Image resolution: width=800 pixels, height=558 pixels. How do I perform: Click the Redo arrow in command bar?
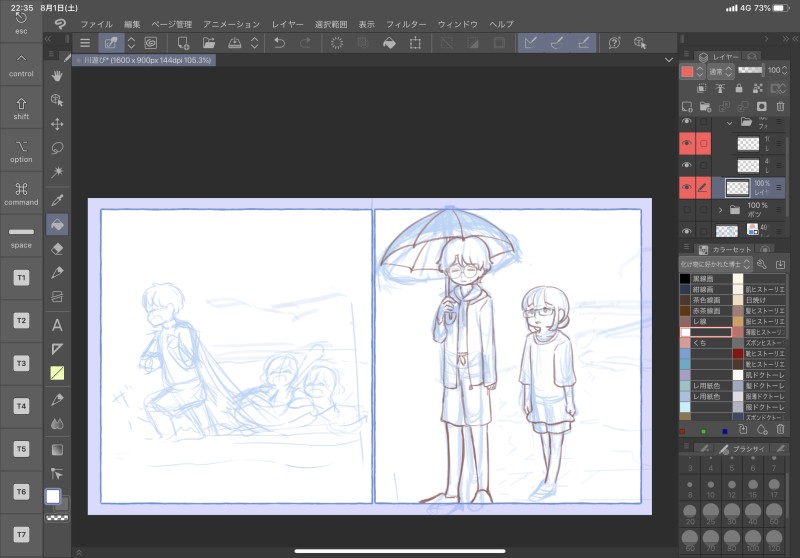tap(305, 43)
